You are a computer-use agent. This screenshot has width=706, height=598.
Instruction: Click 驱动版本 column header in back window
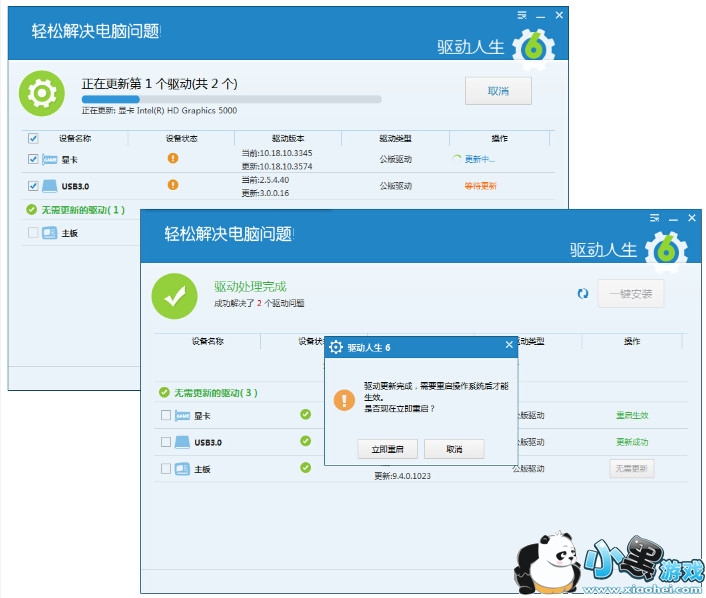pos(288,138)
